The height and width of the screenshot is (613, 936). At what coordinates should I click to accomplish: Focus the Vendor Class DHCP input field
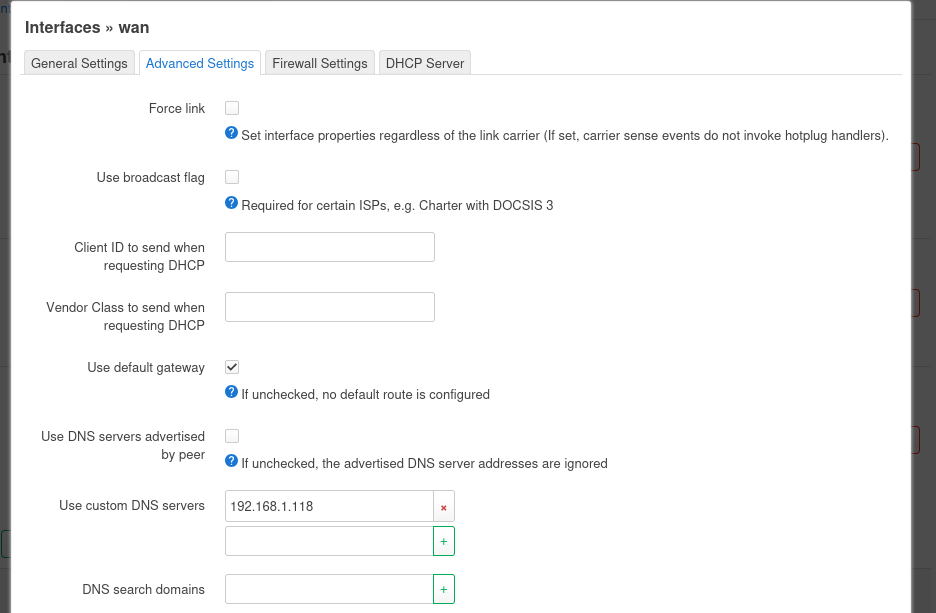(x=329, y=307)
